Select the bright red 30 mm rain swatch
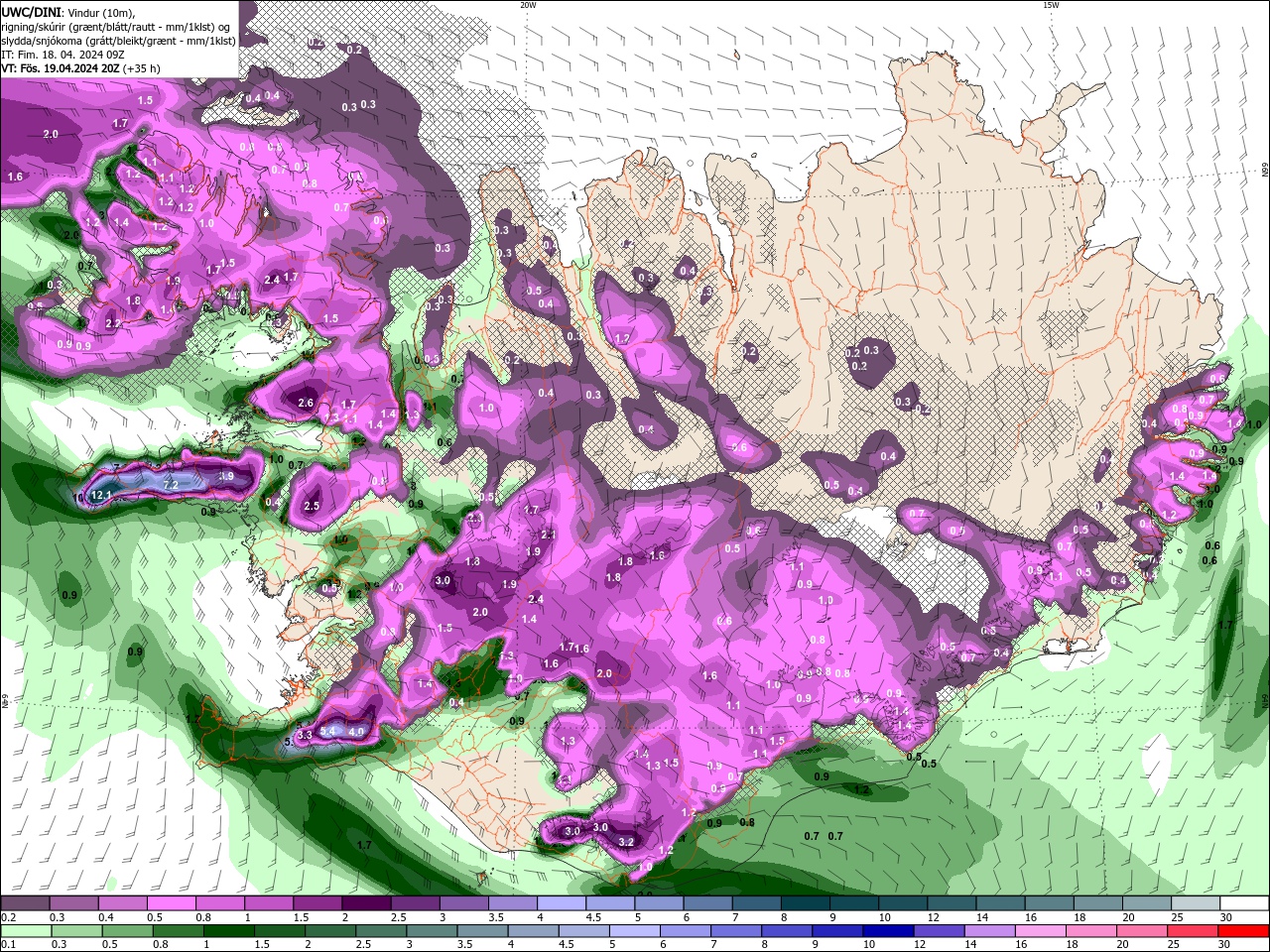 click(x=1243, y=931)
